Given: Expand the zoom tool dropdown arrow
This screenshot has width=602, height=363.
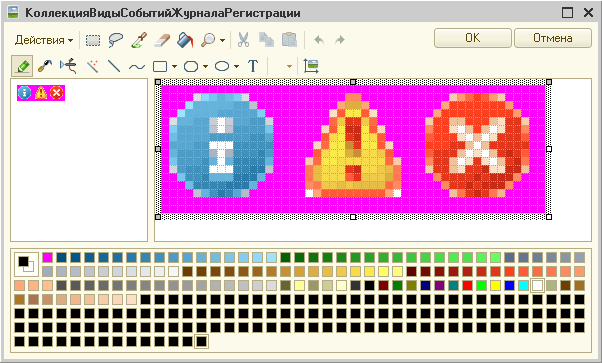Looking at the screenshot, I should pos(222,40).
